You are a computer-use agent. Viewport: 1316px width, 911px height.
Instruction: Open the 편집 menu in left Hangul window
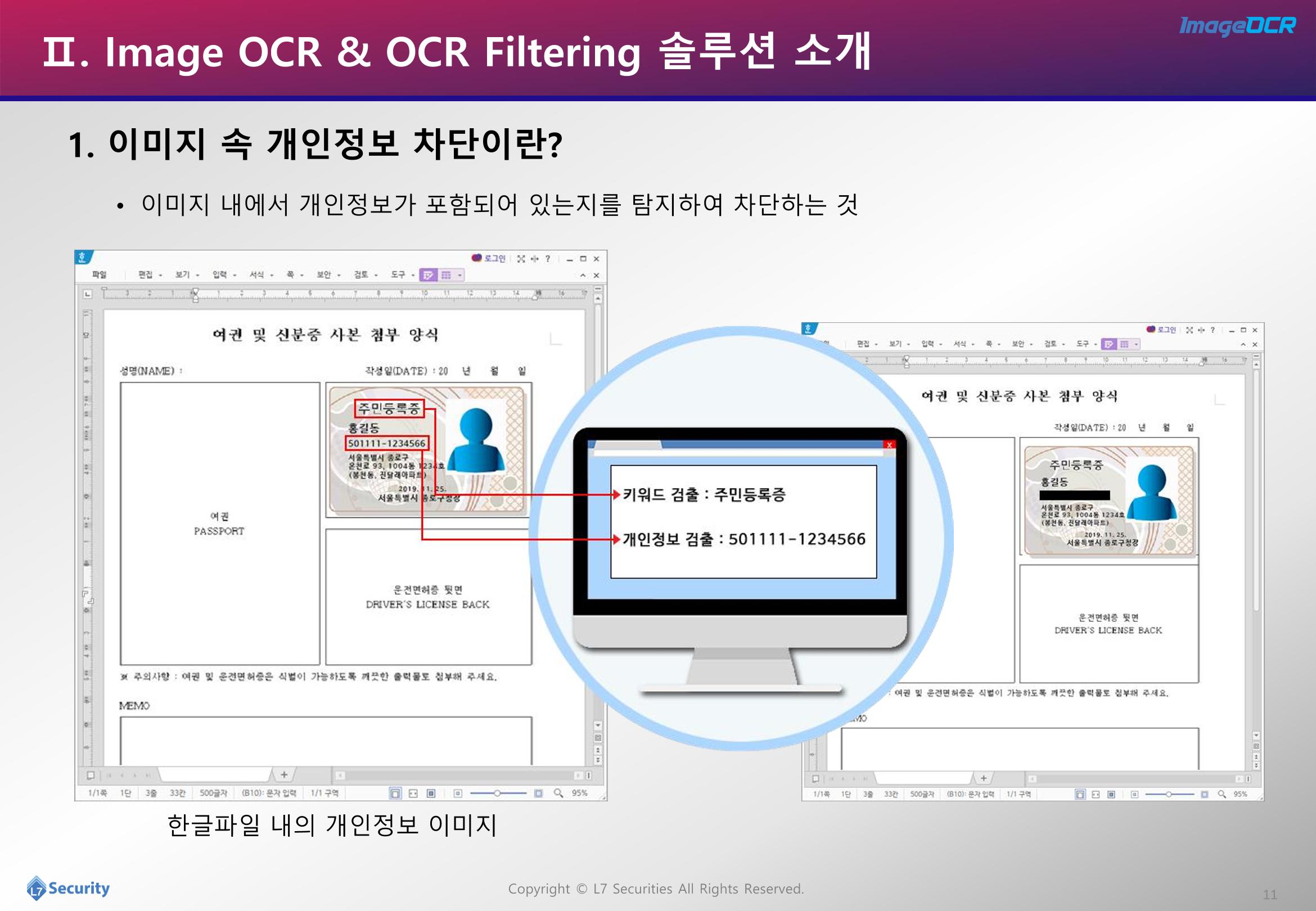146,274
